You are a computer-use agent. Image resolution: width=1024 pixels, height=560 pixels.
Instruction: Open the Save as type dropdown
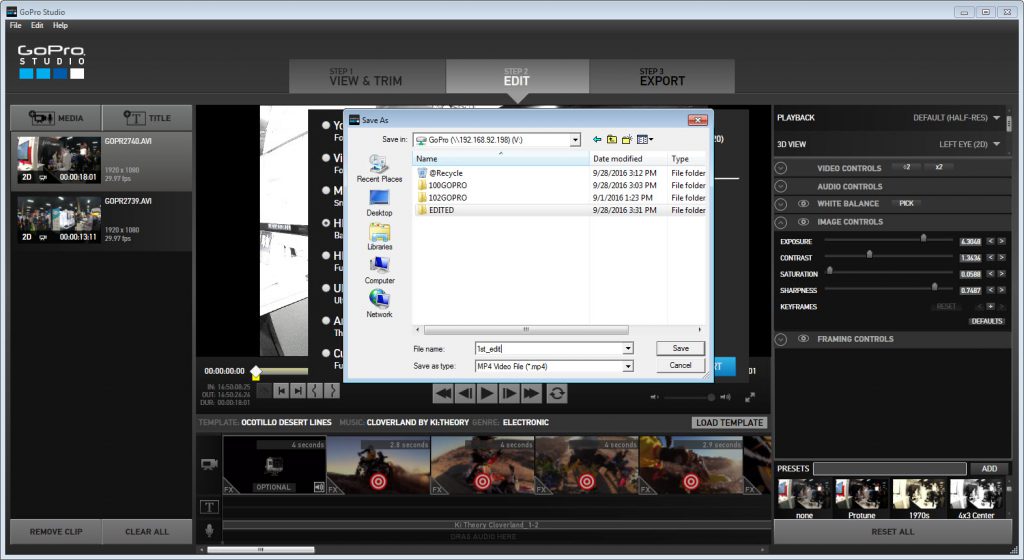click(628, 366)
